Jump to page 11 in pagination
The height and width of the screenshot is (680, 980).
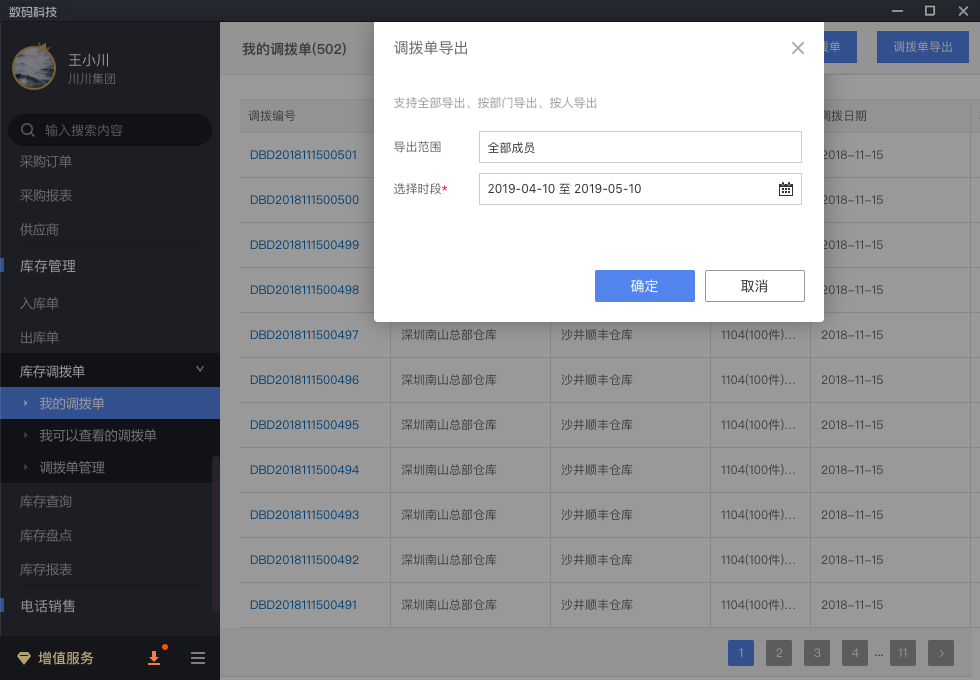pos(902,653)
